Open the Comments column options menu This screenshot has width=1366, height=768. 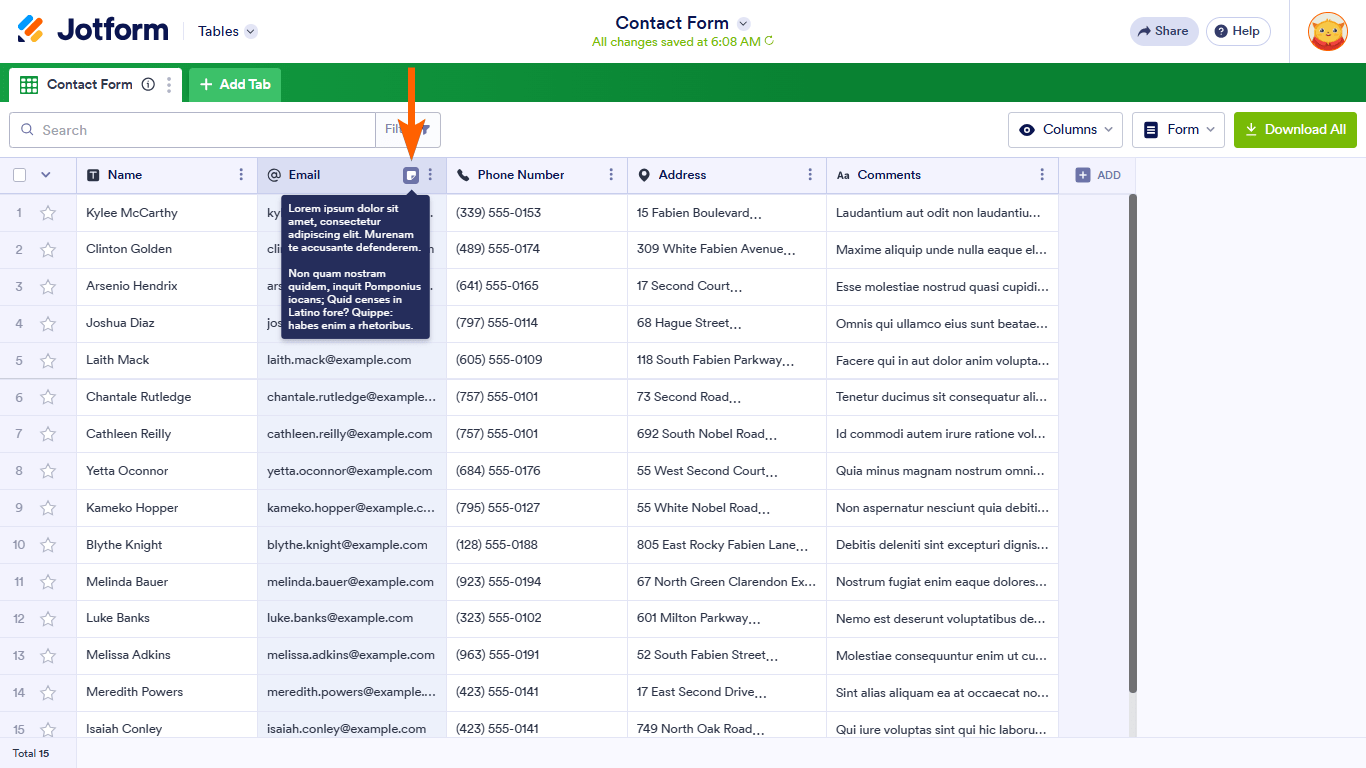point(1042,175)
